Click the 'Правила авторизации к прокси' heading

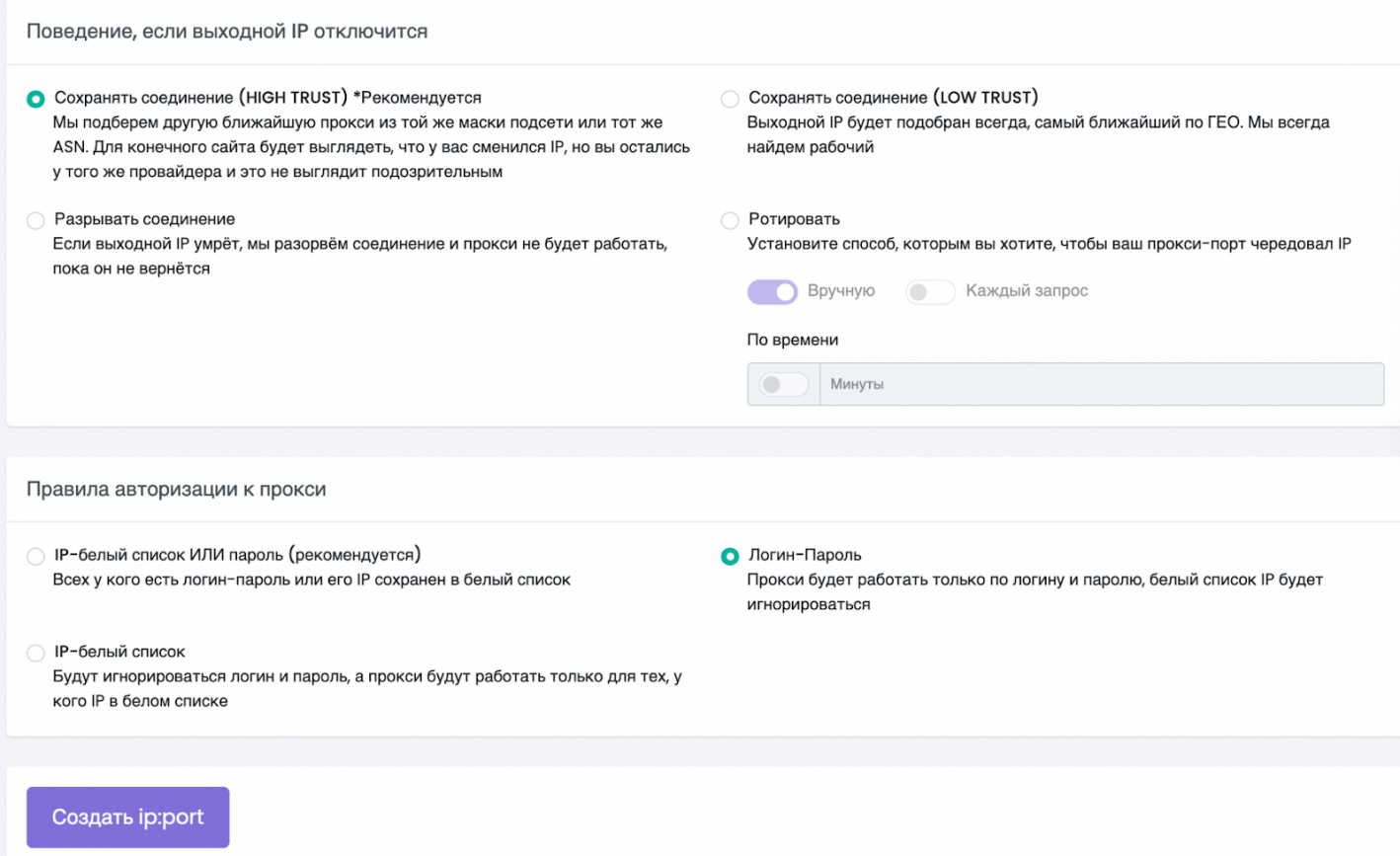(x=176, y=490)
